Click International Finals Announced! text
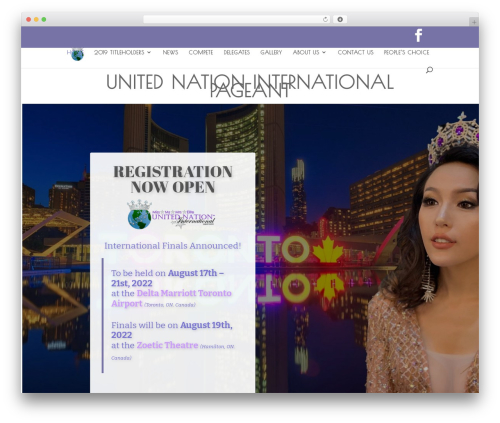The image size is (500, 423). [x=173, y=246]
